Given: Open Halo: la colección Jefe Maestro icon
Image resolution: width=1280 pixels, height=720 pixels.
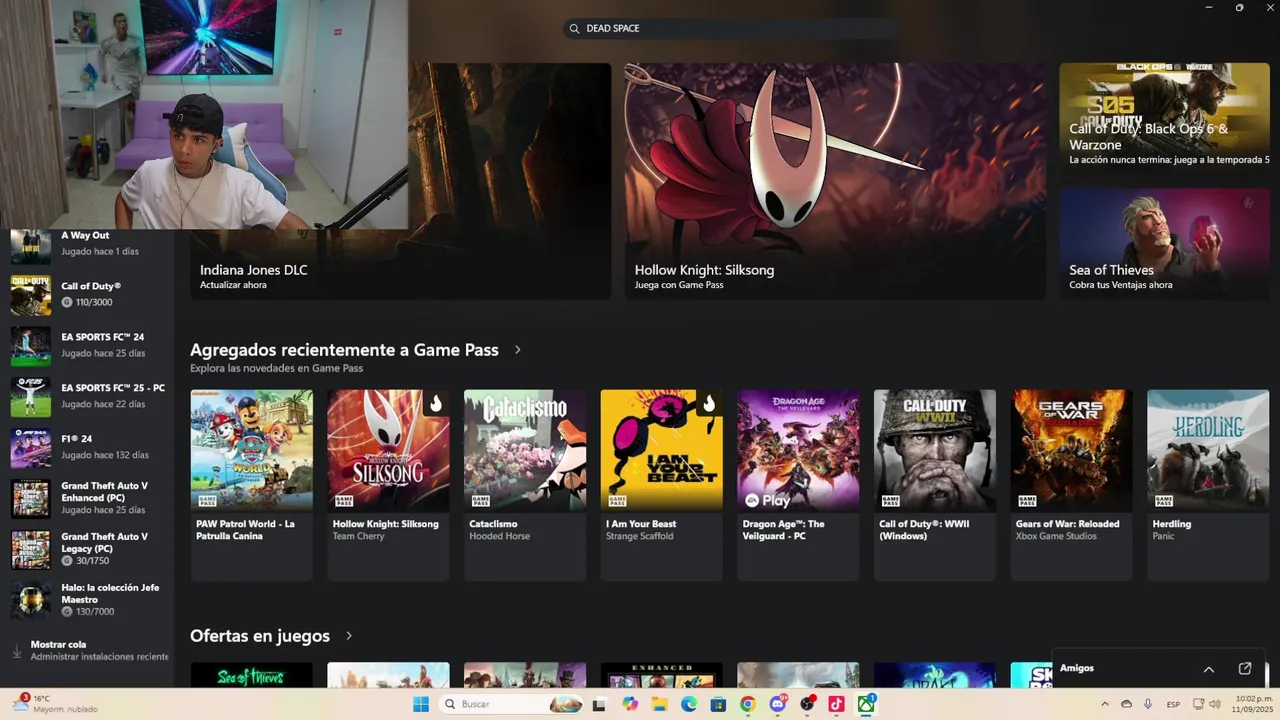Looking at the screenshot, I should click(30, 600).
